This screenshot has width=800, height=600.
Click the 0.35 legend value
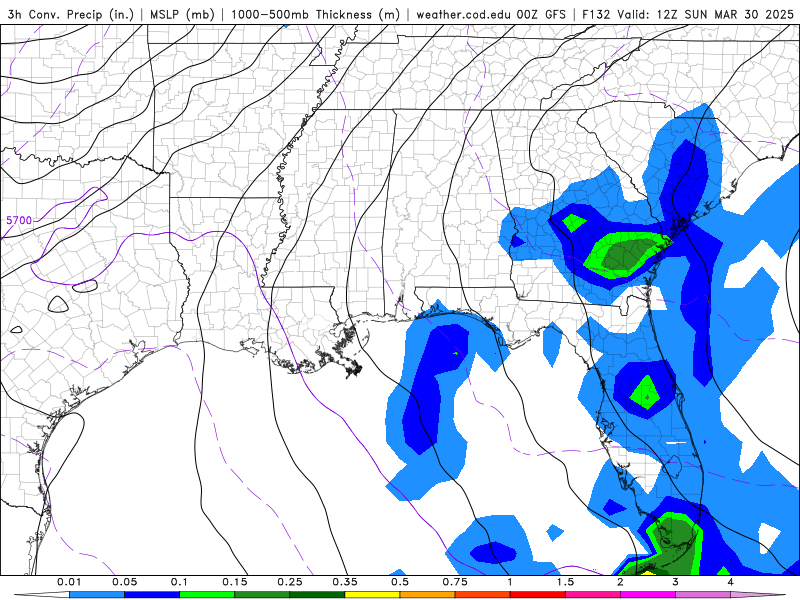[x=345, y=582]
